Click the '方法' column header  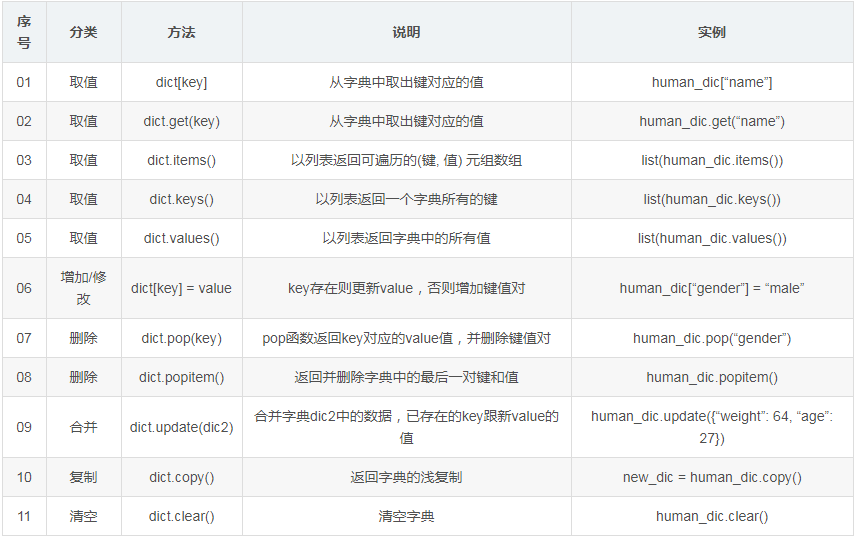[181, 32]
